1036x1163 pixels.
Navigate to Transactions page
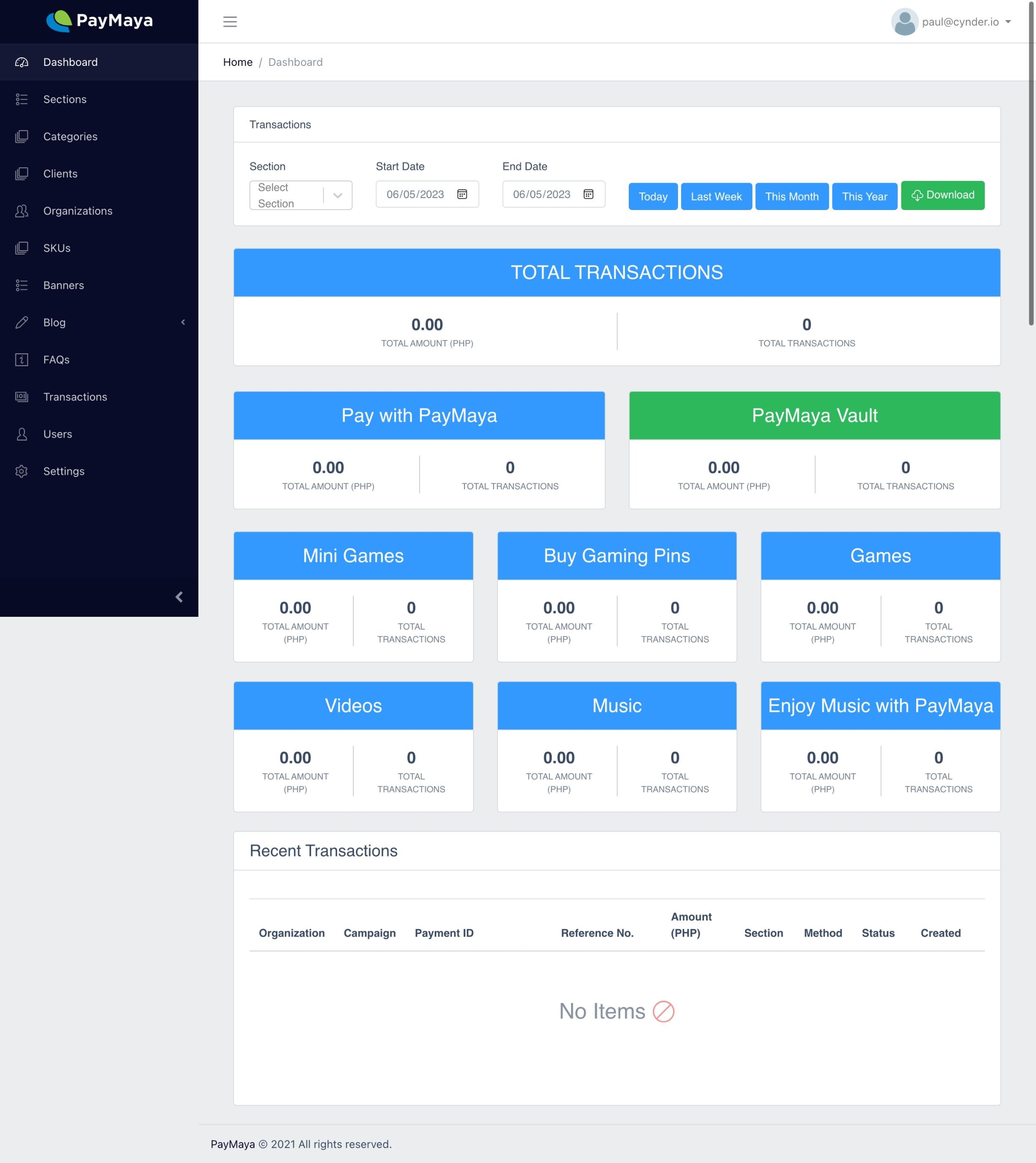[x=99, y=397]
